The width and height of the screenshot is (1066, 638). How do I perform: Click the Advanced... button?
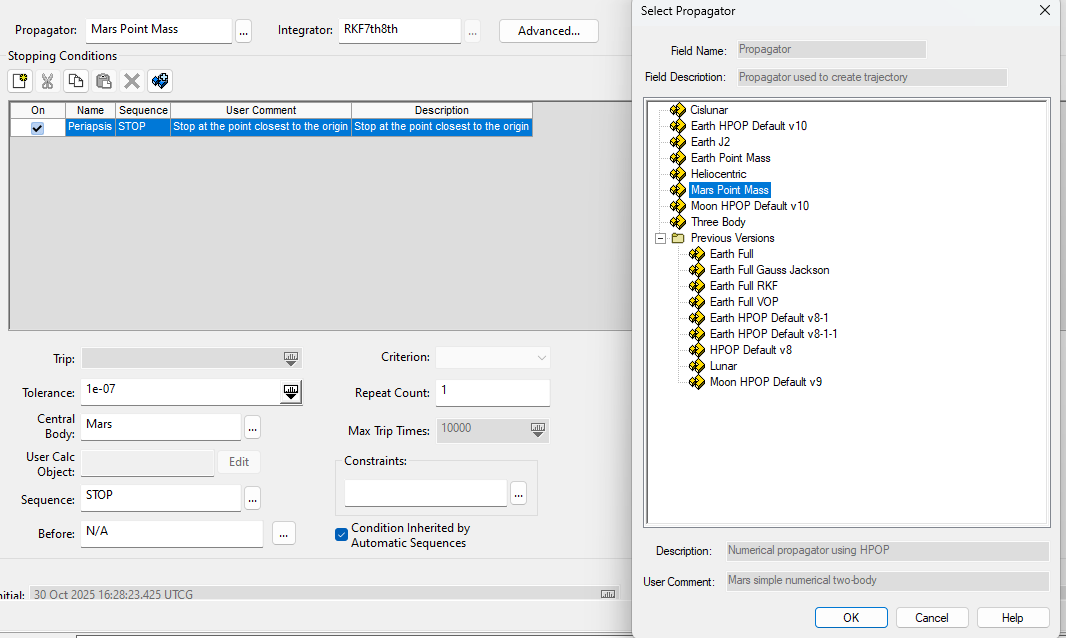tap(549, 31)
